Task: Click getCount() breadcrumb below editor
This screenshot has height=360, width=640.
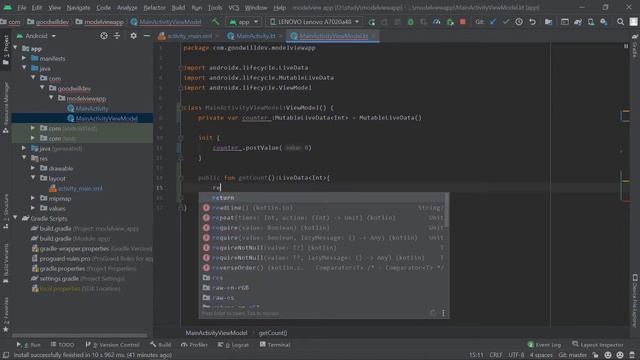Action: [x=273, y=333]
